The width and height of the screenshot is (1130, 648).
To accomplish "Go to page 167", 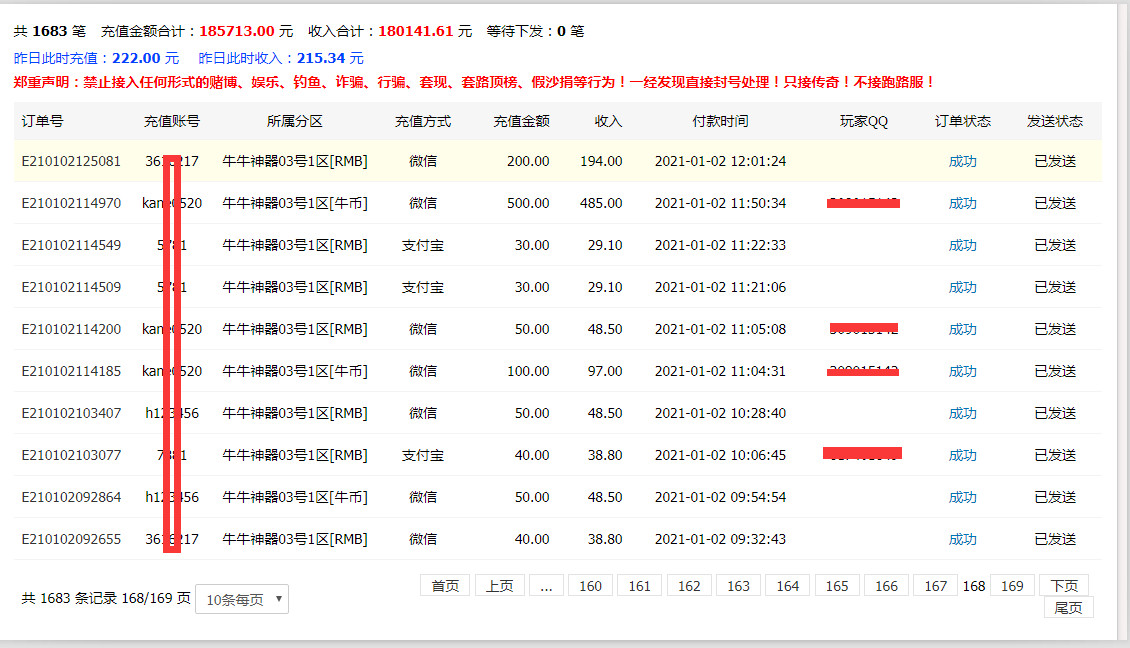I will (x=935, y=586).
